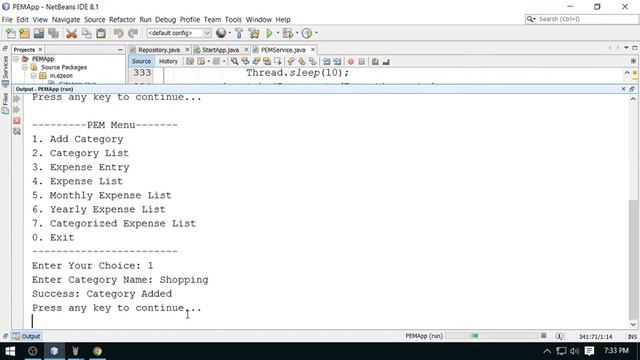Viewport: 640px width, 360px height.
Task: Click the Open Project toolbar icon
Action: click(39, 33)
